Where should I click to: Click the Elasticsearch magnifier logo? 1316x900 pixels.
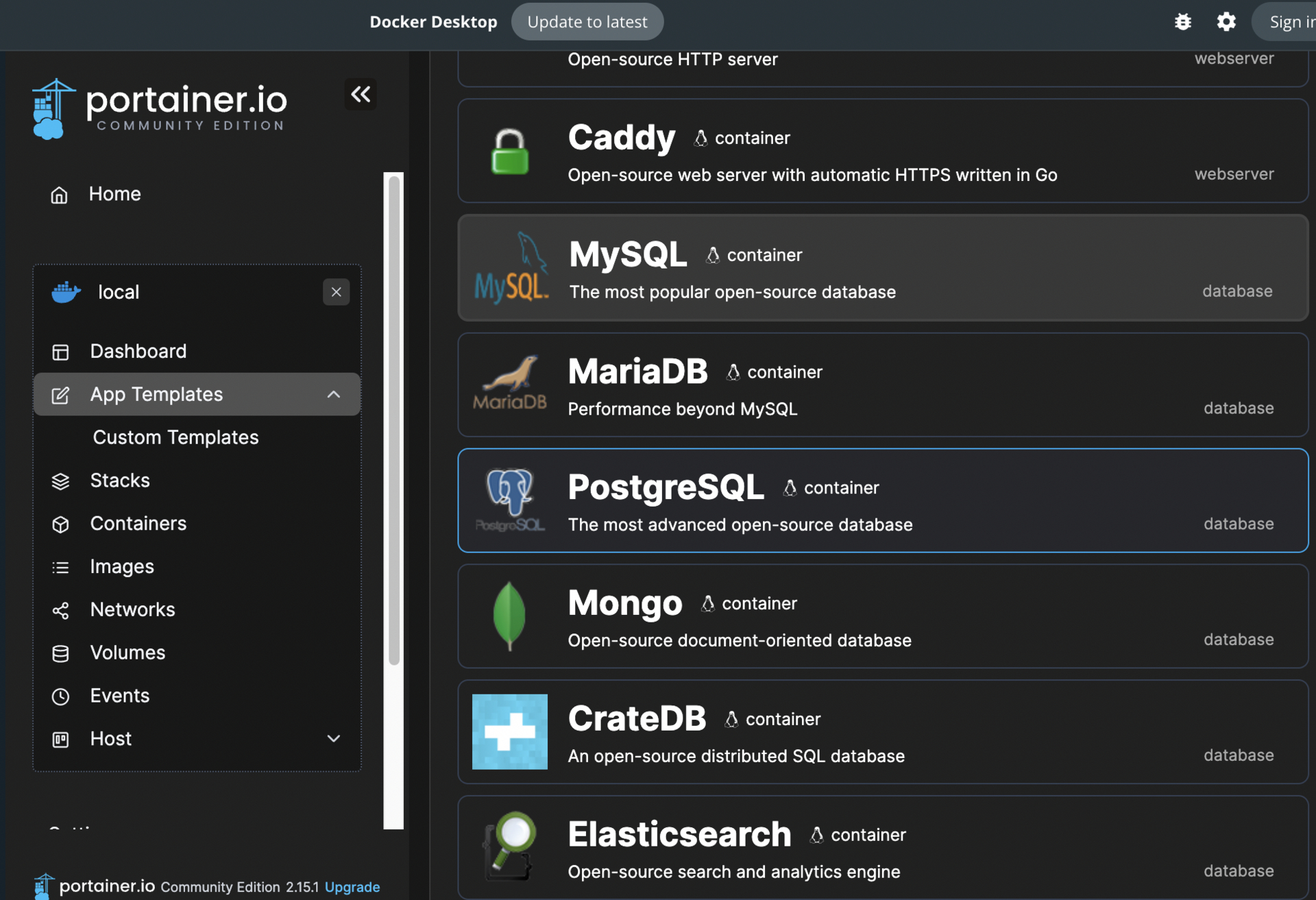tap(510, 846)
